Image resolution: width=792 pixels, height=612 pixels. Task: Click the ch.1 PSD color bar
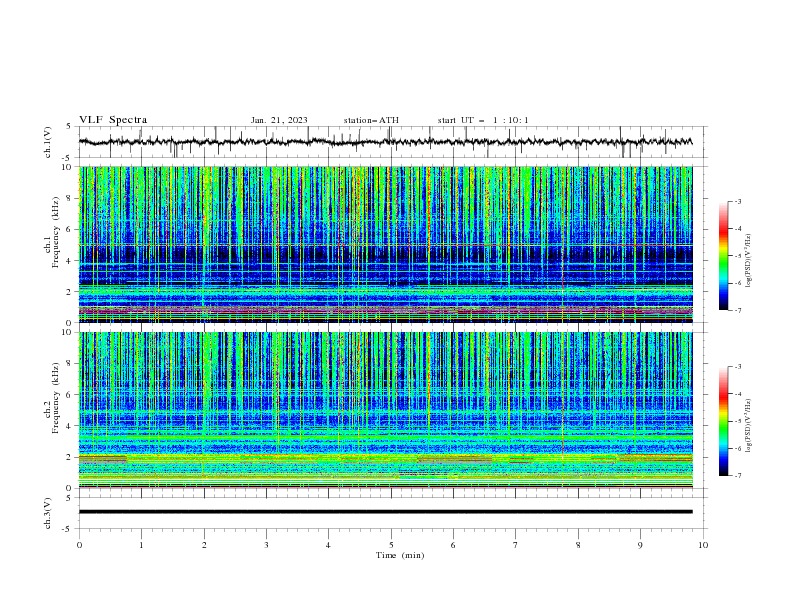(723, 256)
